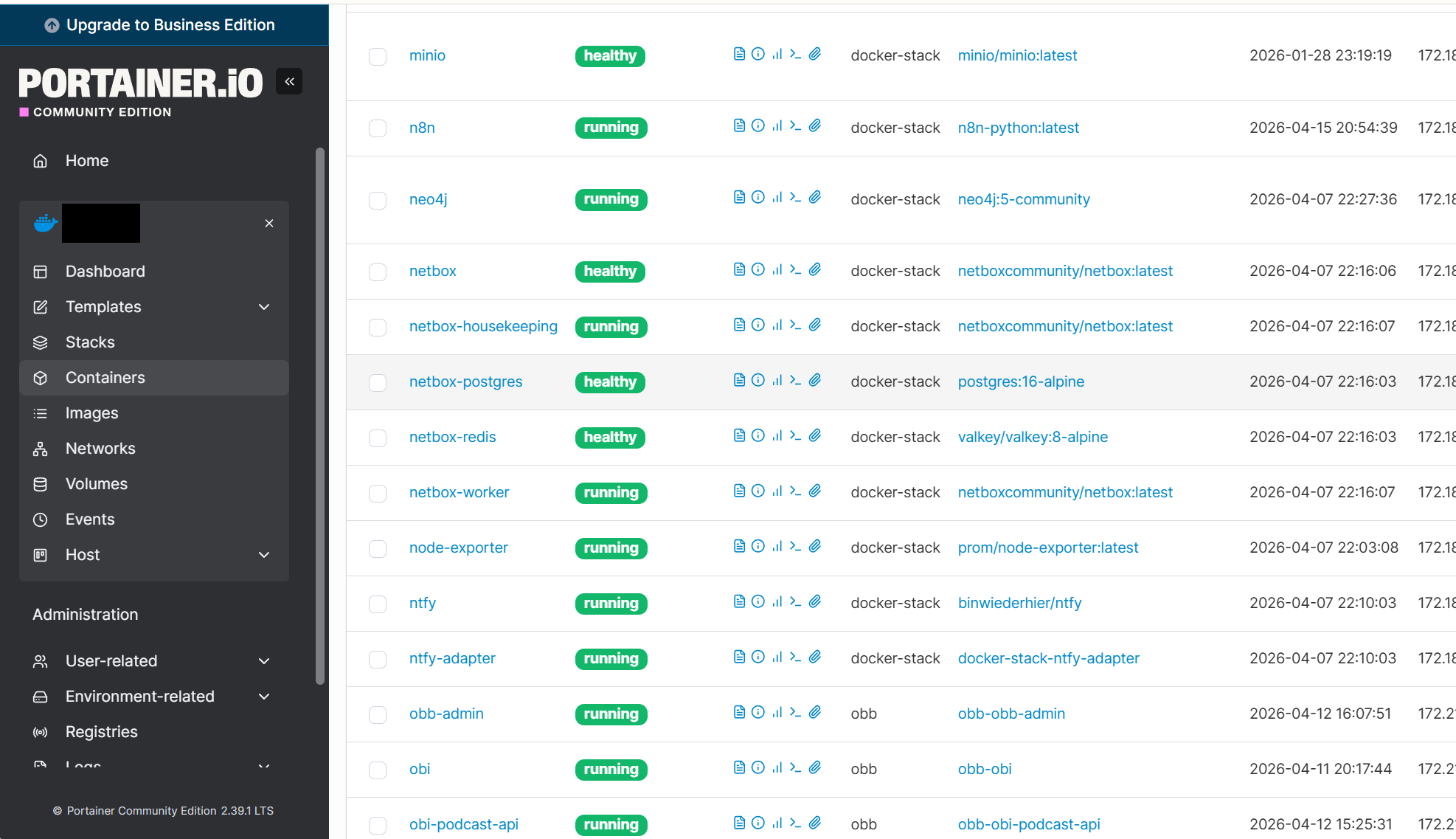
Task: Collapse the Portainer sidebar
Action: 289,81
